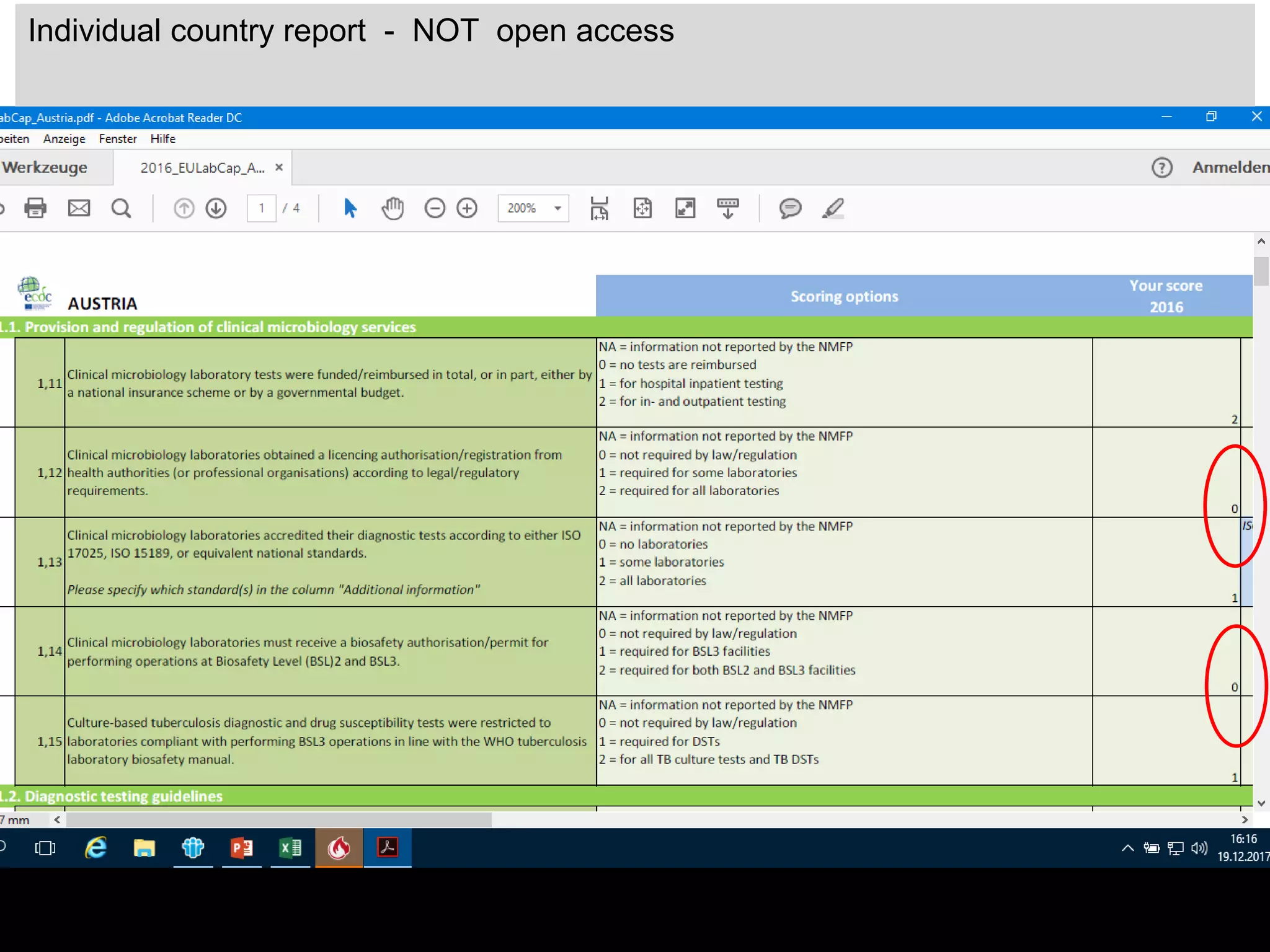The height and width of the screenshot is (952, 1270).
Task: Activate the Hand pan tool
Action: [x=393, y=208]
